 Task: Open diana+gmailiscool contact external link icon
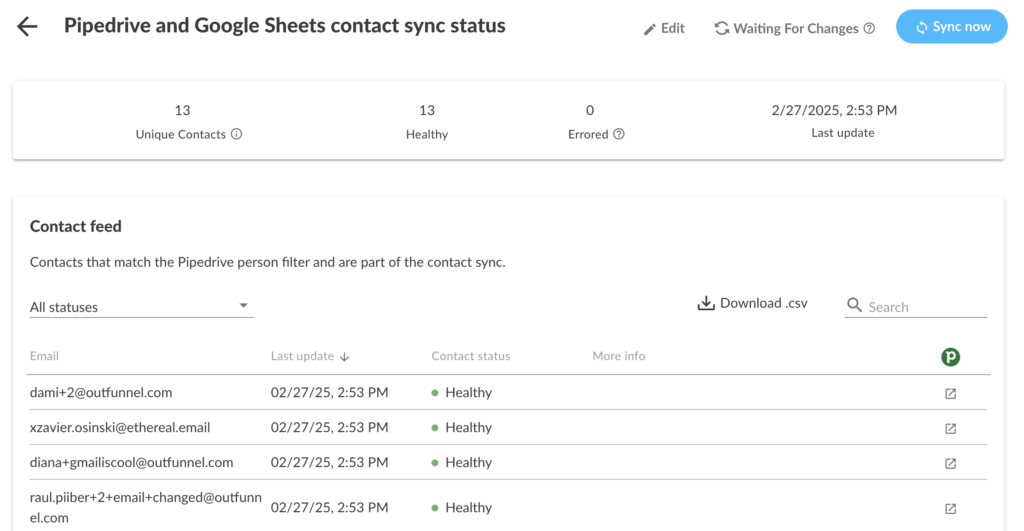pos(950,463)
